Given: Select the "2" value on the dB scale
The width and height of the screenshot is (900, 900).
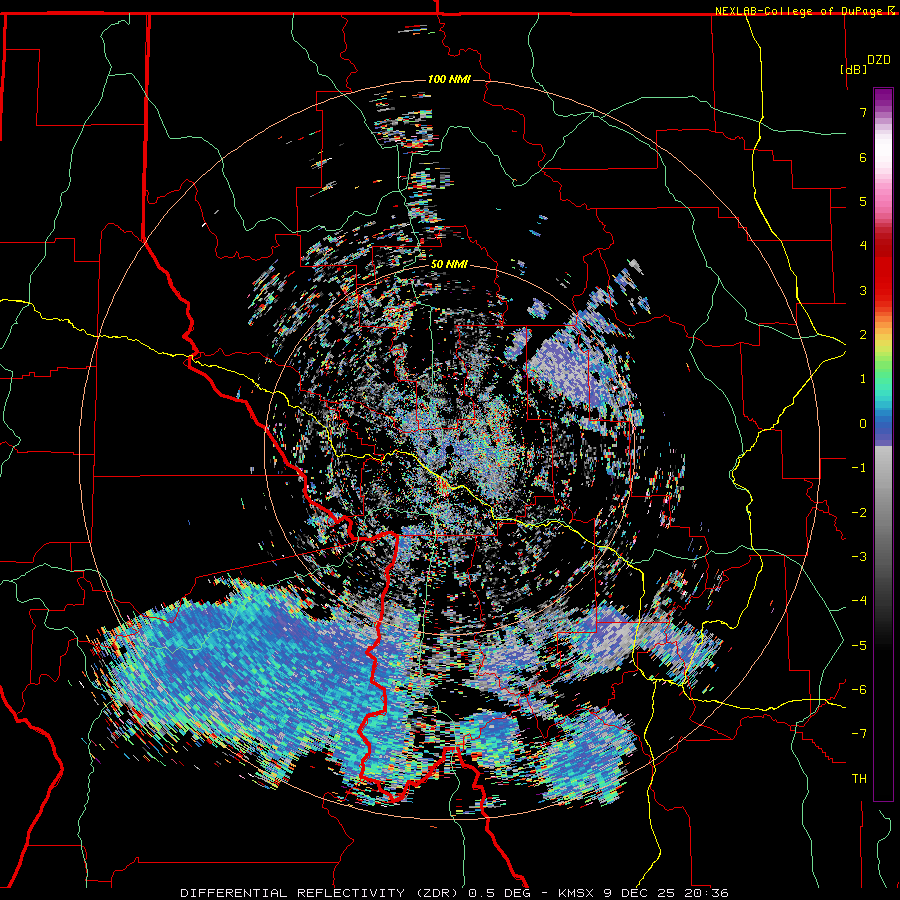Looking at the screenshot, I should point(863,335).
